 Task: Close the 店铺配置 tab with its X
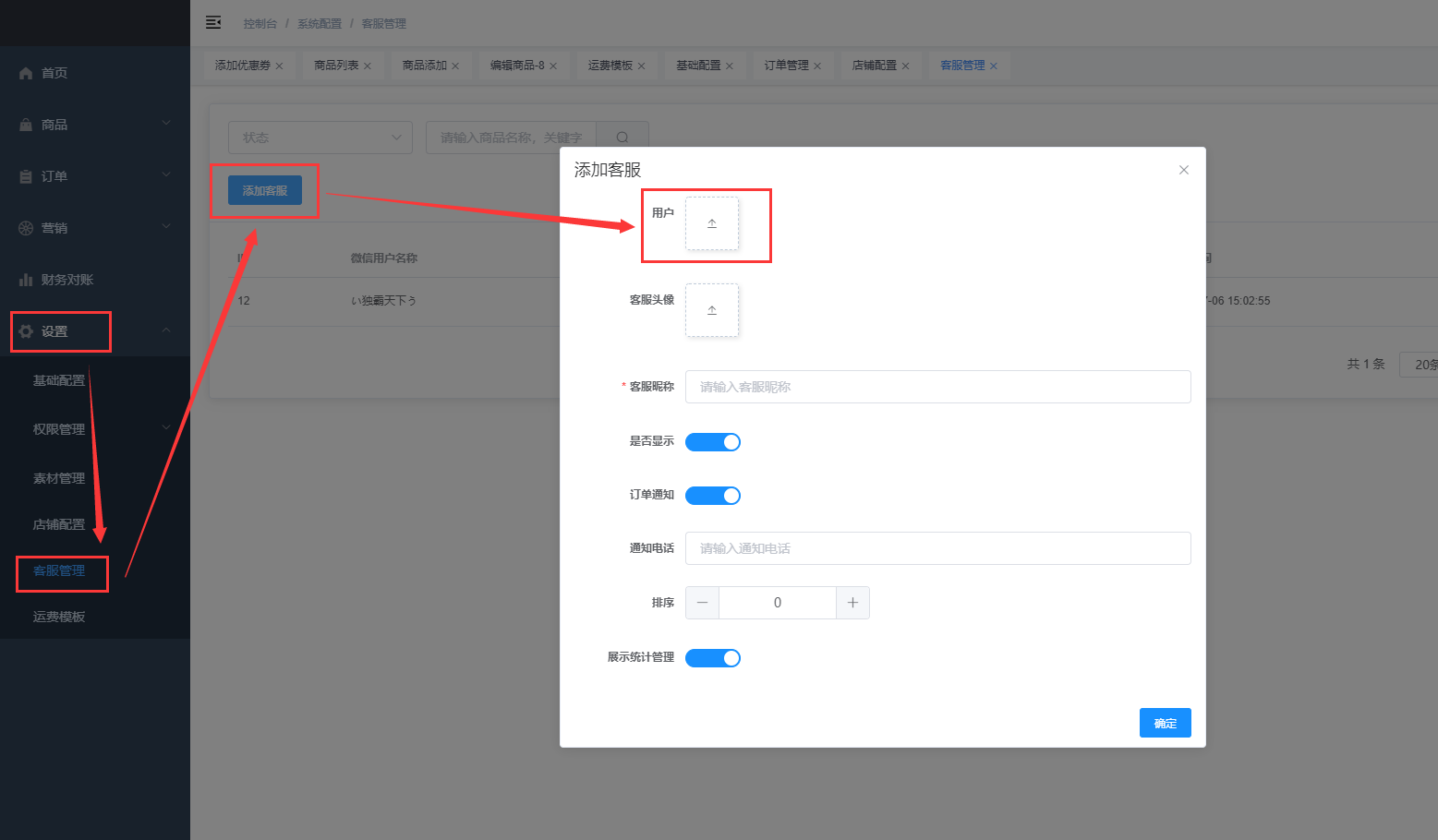(905, 66)
